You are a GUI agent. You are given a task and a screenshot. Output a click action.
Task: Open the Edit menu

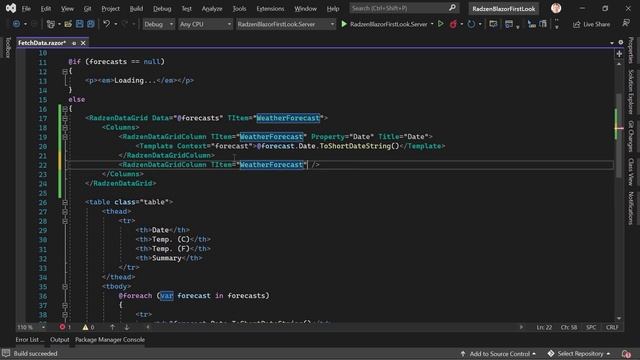point(46,9)
